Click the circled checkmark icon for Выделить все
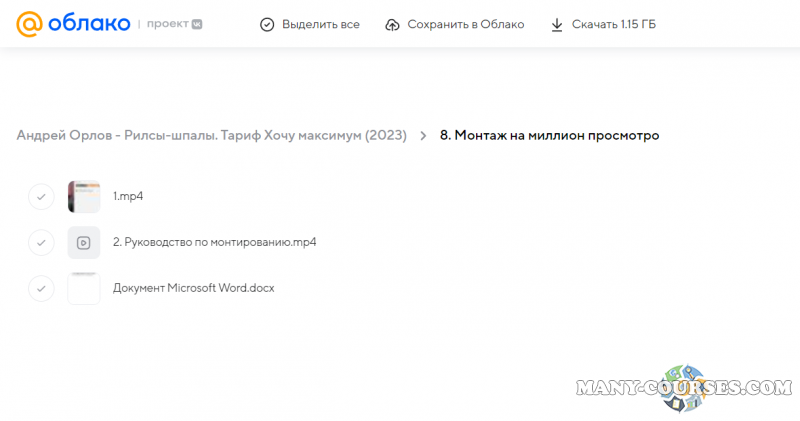Viewport: 800px width, 421px height. (266, 24)
